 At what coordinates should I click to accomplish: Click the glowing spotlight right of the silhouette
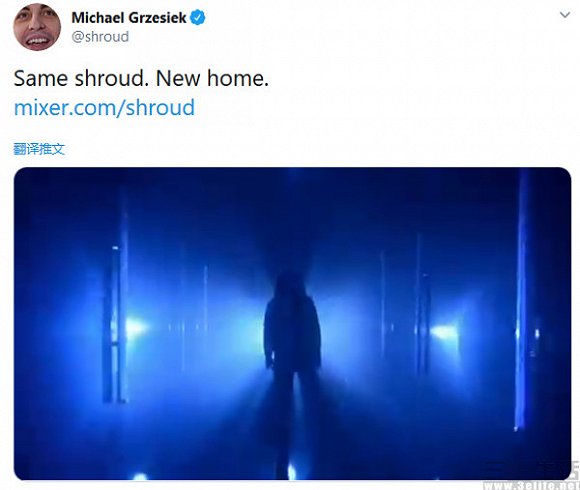pos(445,332)
